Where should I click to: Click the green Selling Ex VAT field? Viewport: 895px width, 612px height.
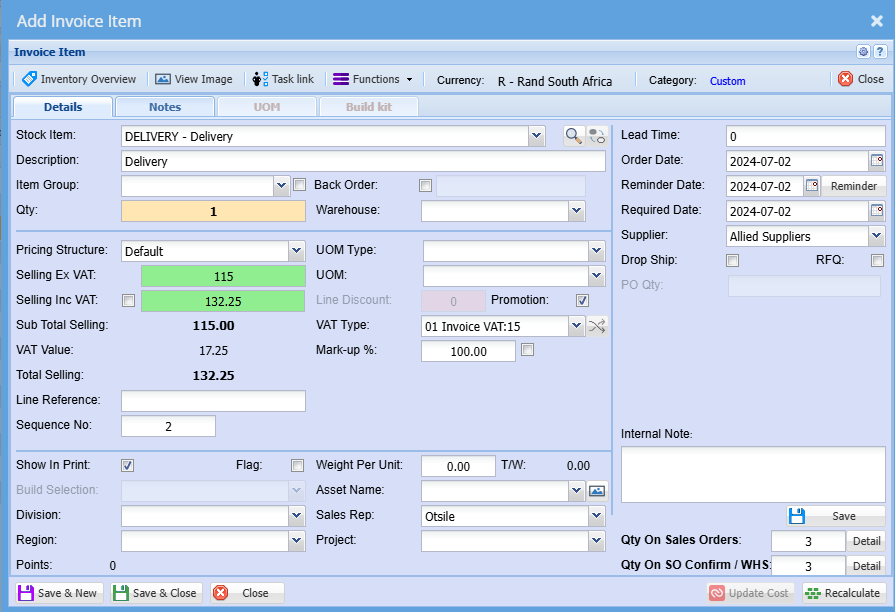click(223, 276)
